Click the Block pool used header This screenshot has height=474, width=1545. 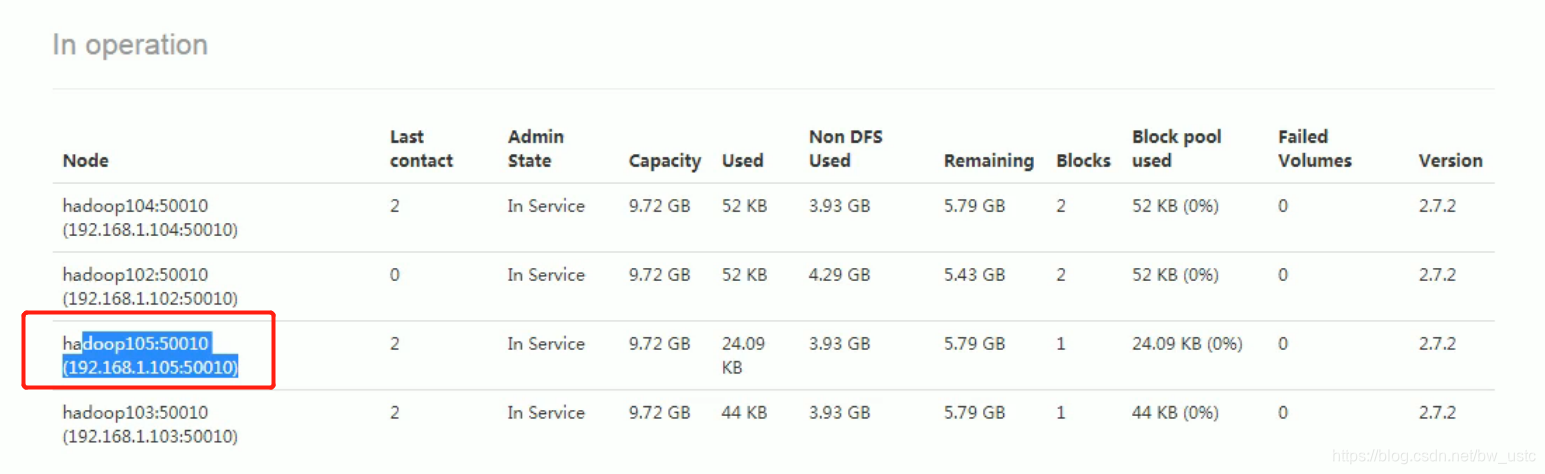(1177, 148)
